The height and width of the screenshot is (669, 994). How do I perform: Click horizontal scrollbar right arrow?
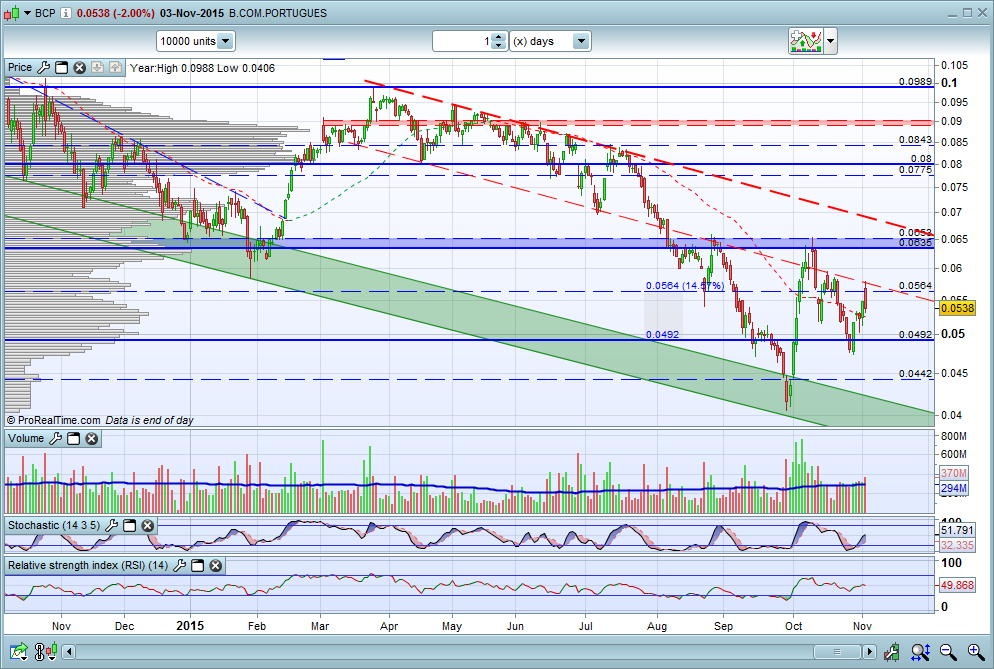click(x=870, y=651)
